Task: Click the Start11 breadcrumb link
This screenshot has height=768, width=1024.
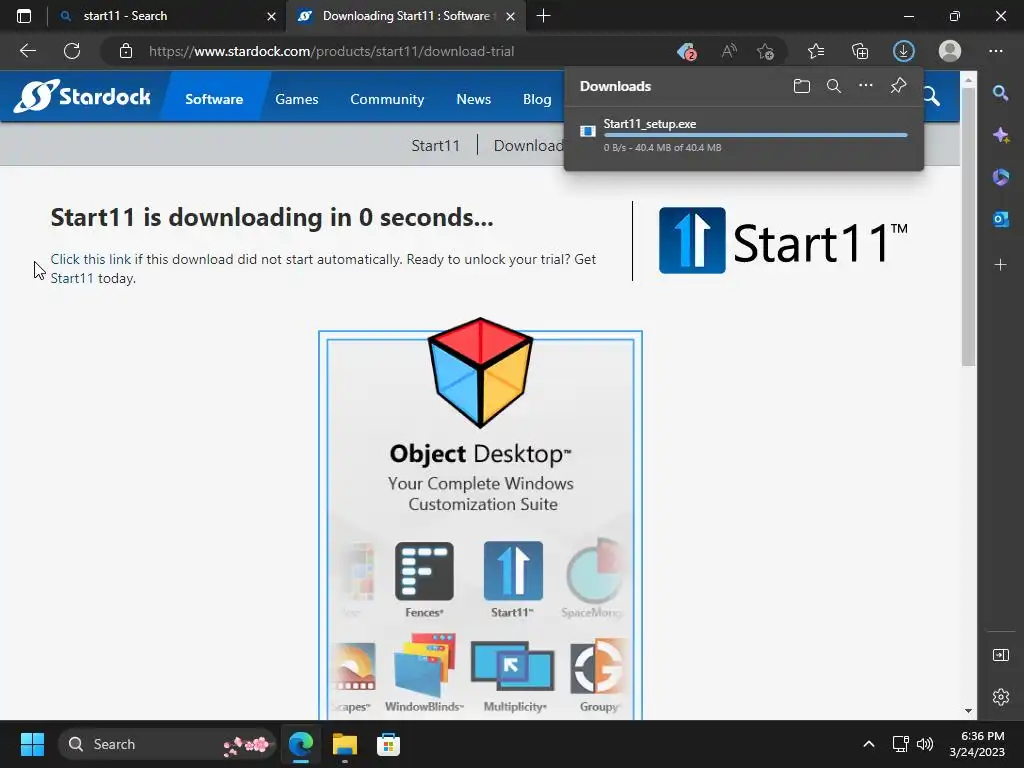Action: 435,146
